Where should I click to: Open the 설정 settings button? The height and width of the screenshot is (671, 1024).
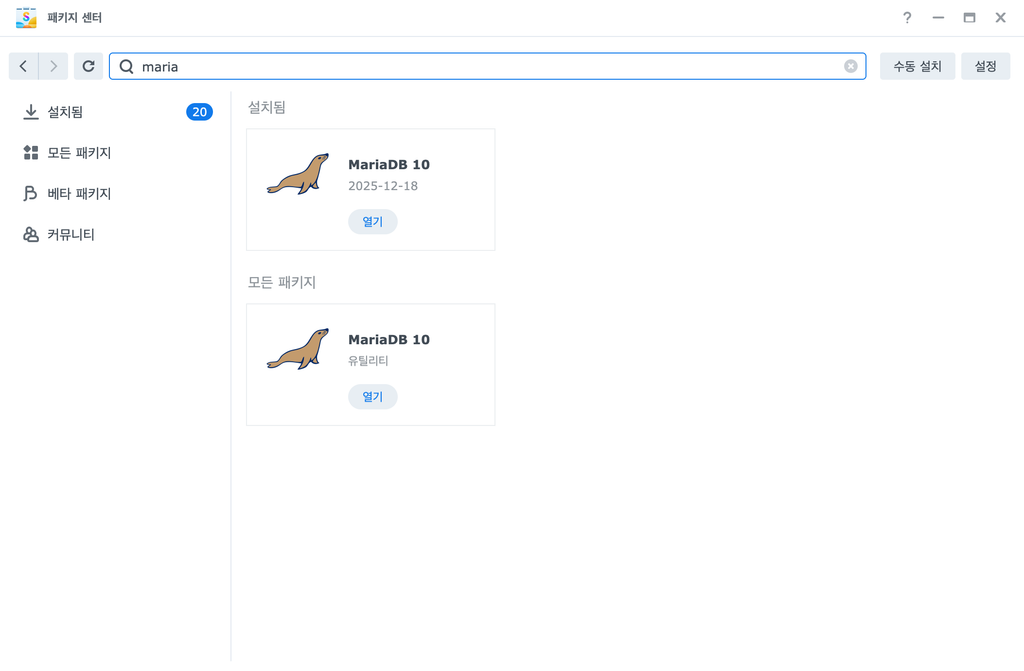[x=985, y=66]
